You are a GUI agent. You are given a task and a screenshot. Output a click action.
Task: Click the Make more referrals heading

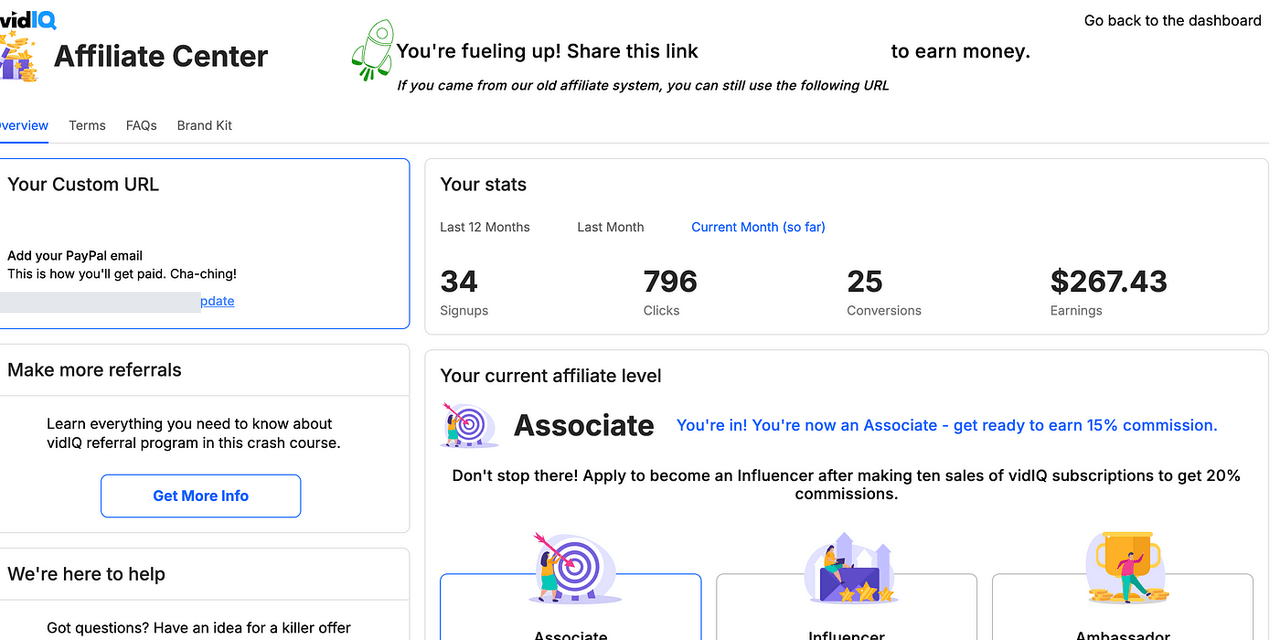(94, 370)
